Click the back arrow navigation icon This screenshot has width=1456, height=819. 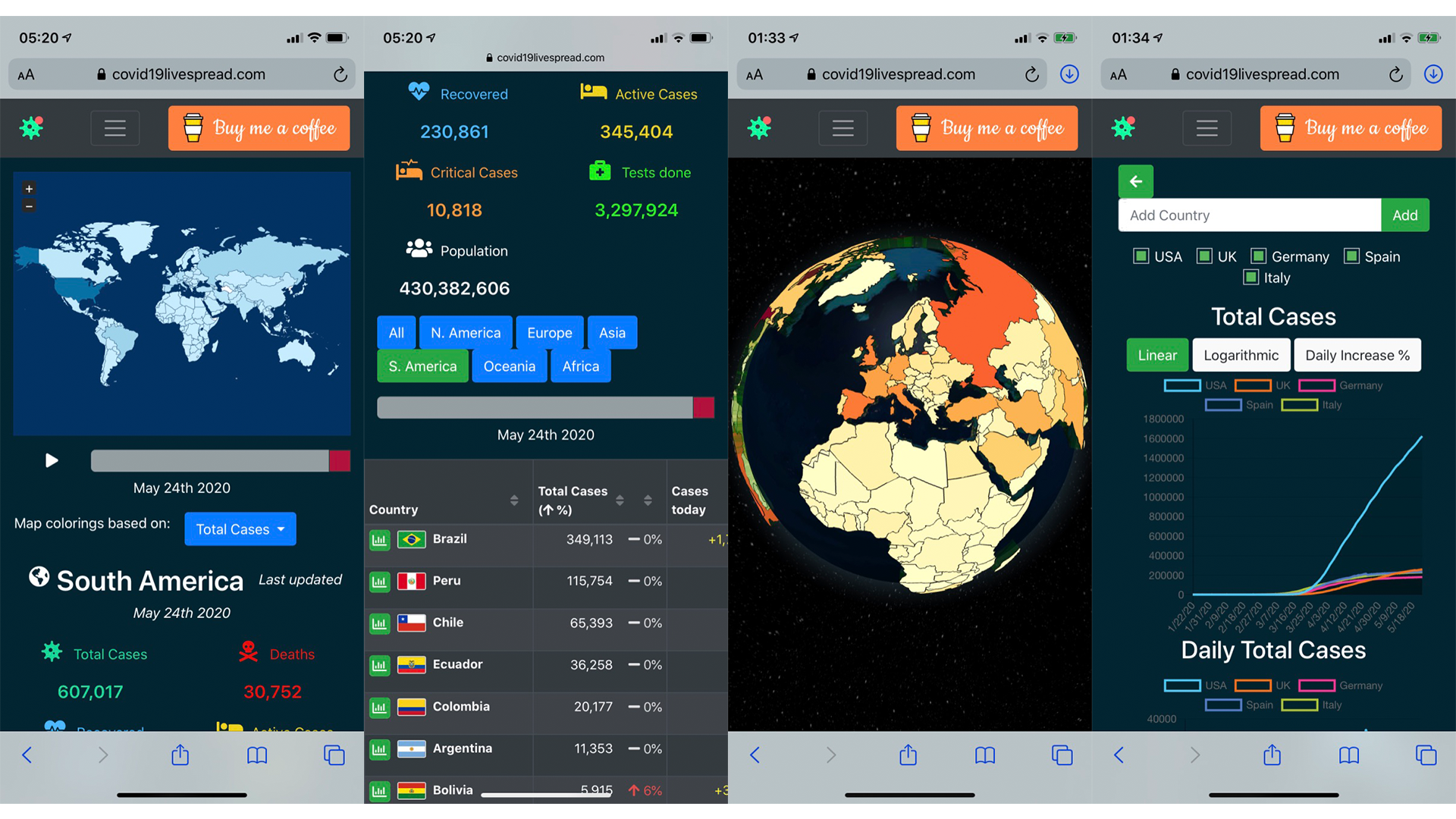coord(1135,183)
